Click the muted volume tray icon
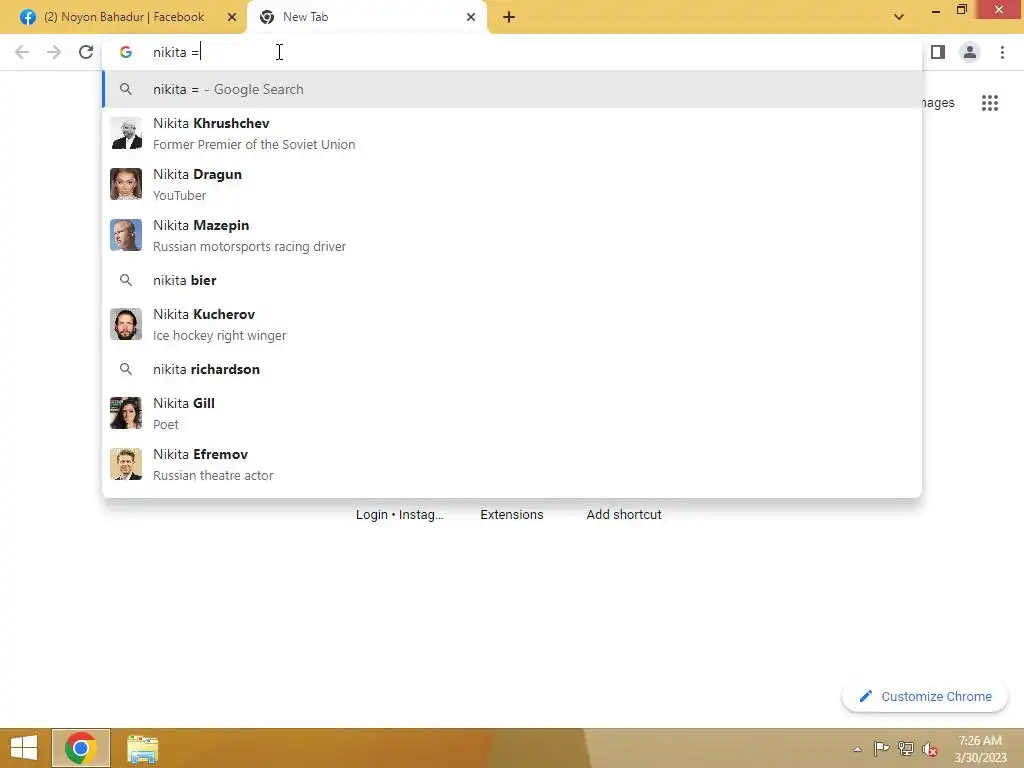Screen dimensions: 1024x768 (x=930, y=749)
